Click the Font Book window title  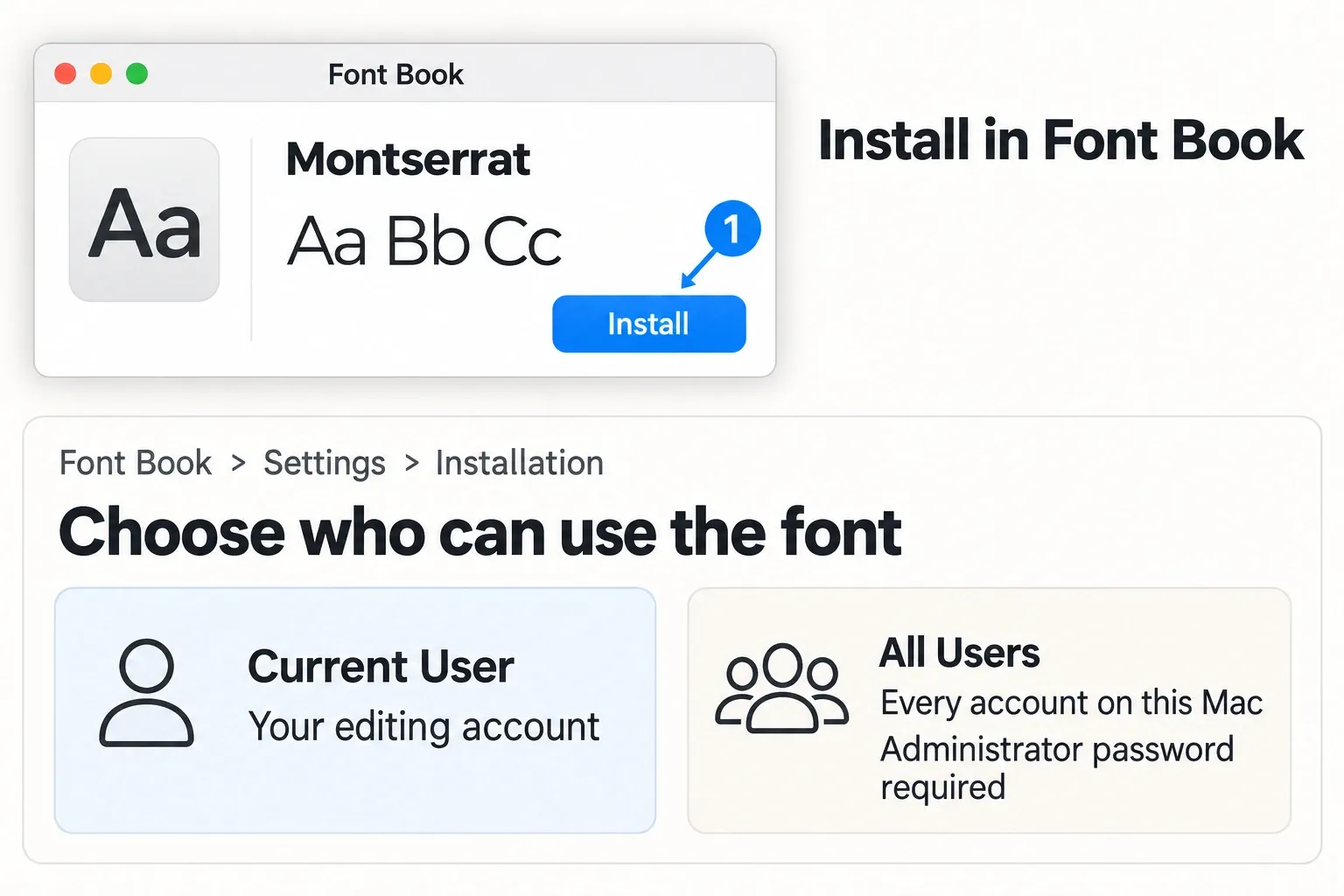(x=395, y=74)
